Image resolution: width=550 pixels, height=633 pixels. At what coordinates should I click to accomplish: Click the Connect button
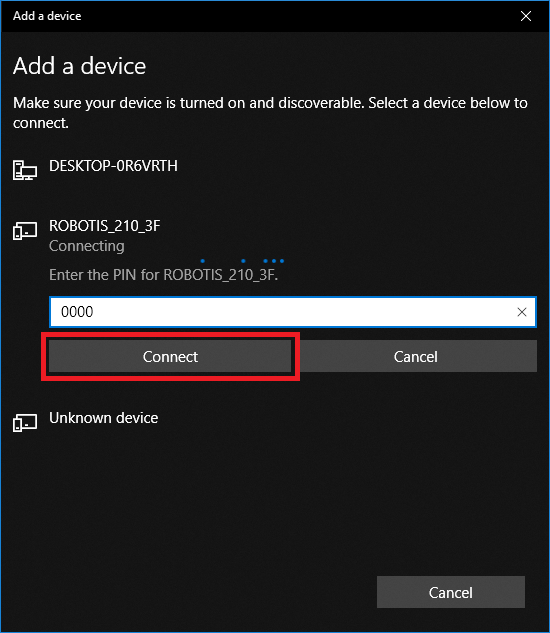click(170, 356)
